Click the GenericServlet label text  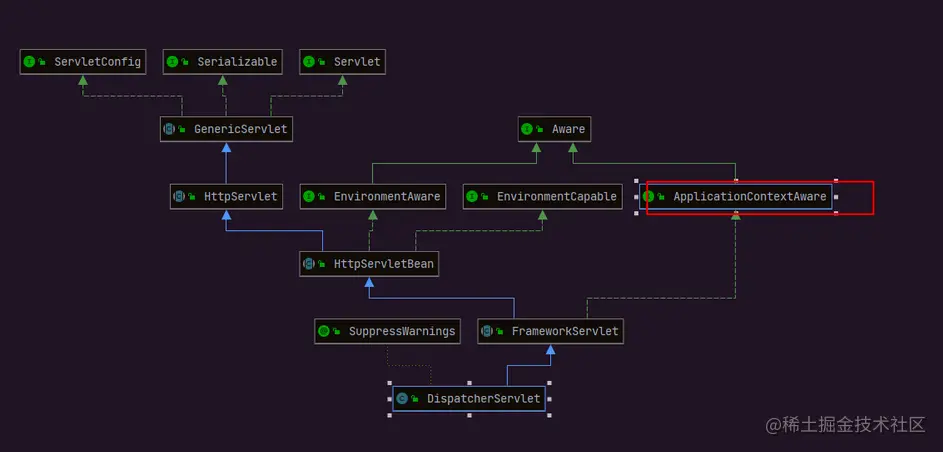tap(241, 129)
